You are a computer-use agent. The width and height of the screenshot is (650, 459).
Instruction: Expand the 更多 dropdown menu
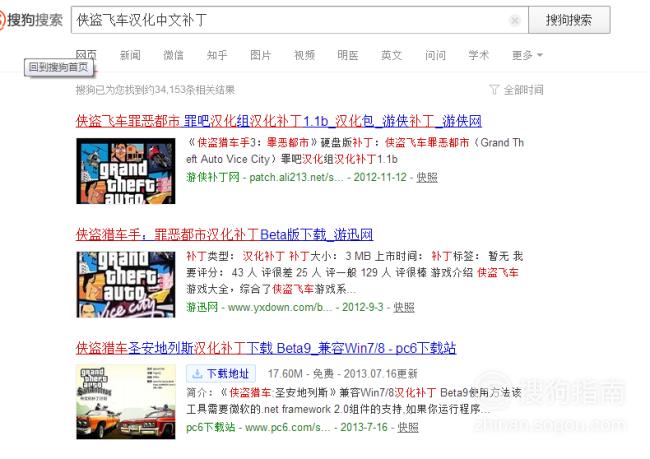(x=527, y=55)
